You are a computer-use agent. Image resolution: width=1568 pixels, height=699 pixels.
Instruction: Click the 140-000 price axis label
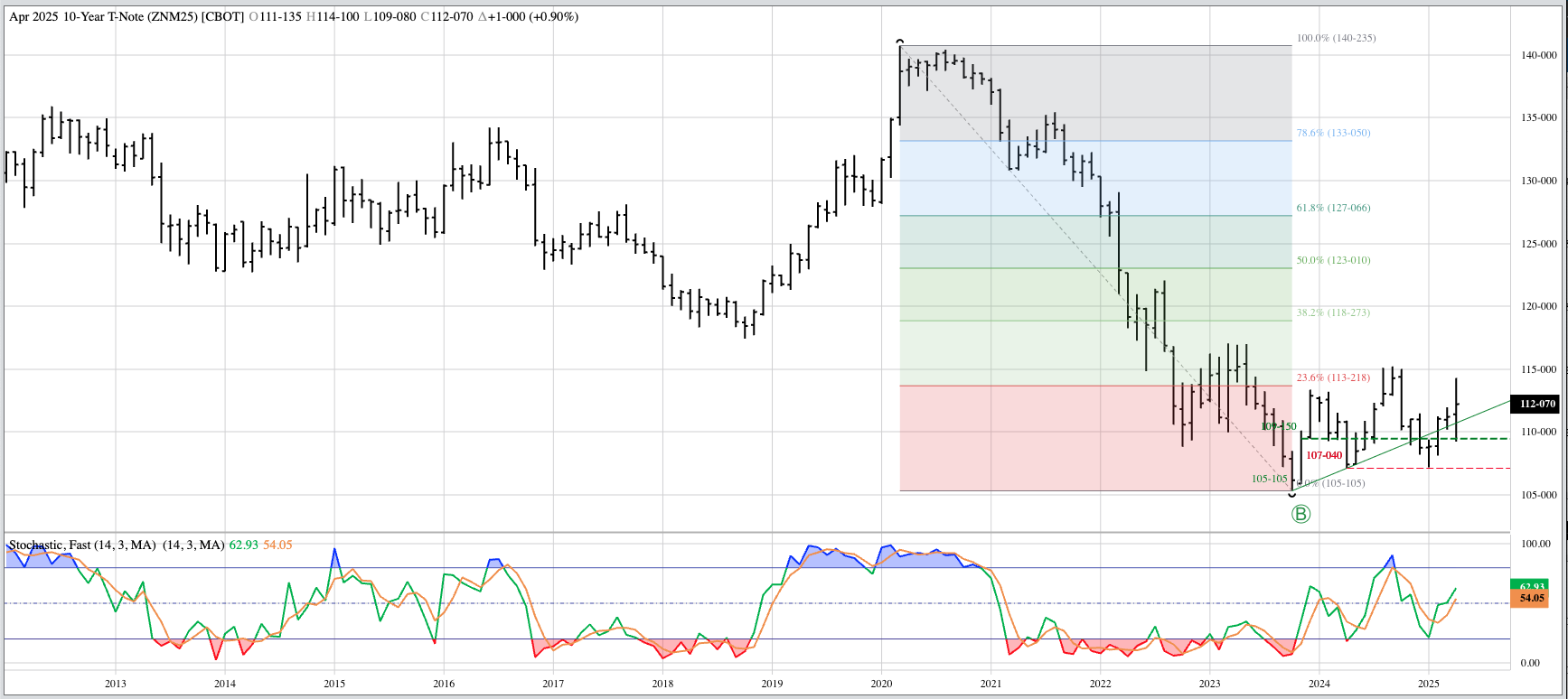[x=1538, y=55]
